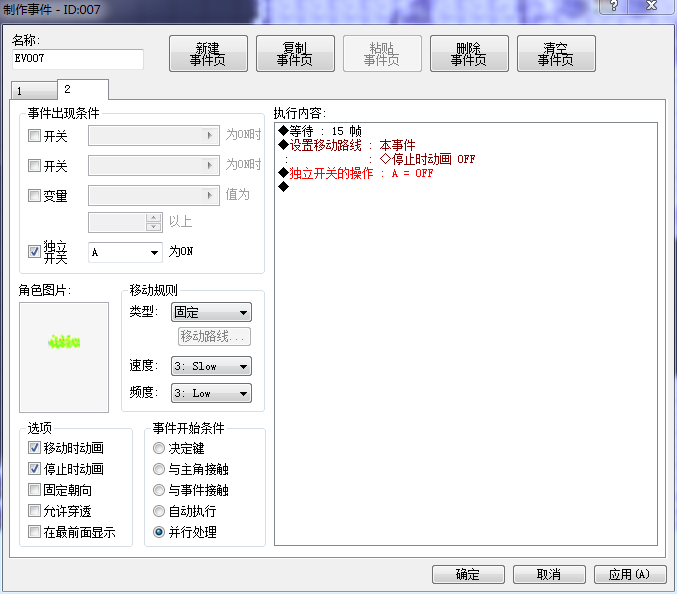
Task: Click the variable value up stepper arrow
Action: pos(154,218)
